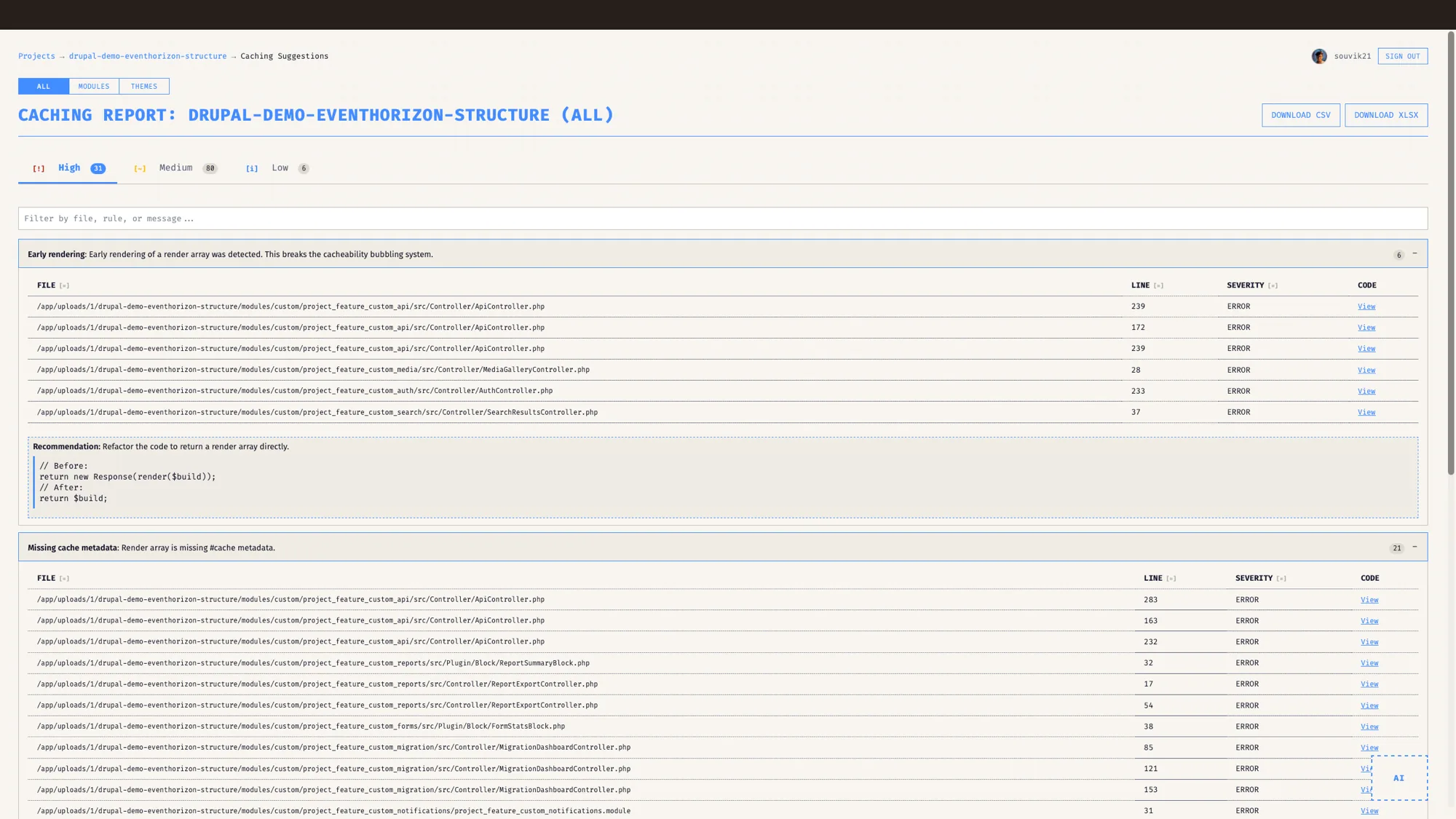Select the MODULES filter tab
Screen dimensions: 1456x819
94,87
